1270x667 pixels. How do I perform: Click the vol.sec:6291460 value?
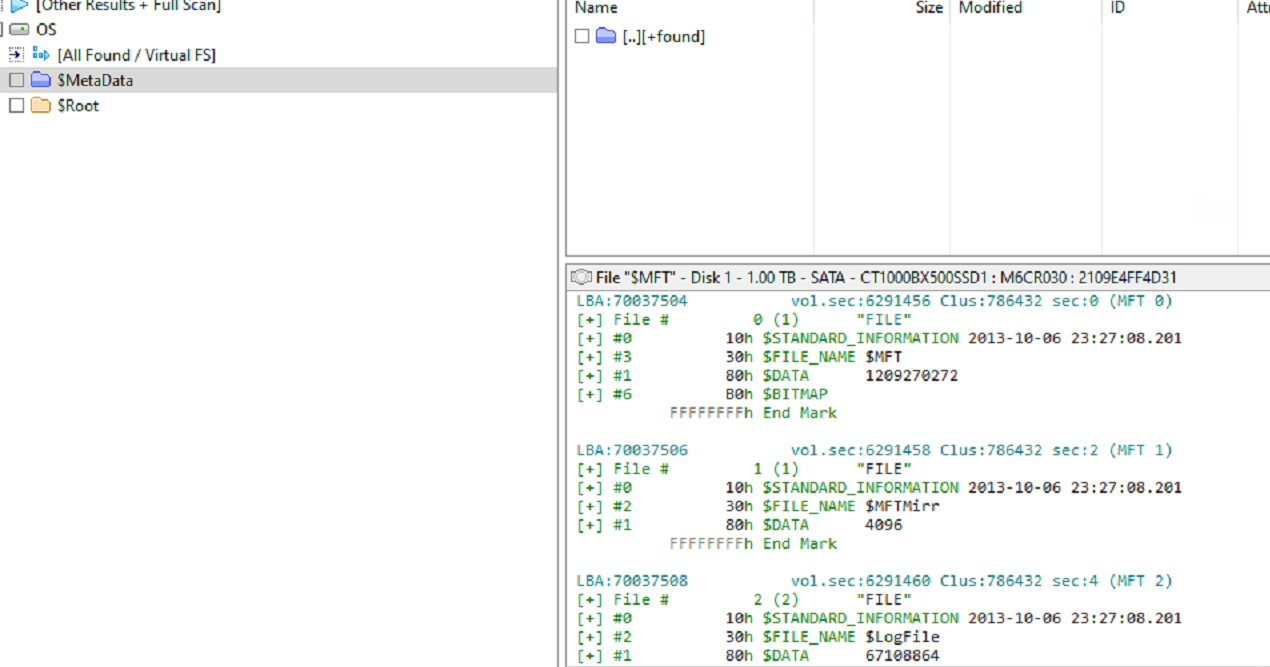(x=861, y=581)
